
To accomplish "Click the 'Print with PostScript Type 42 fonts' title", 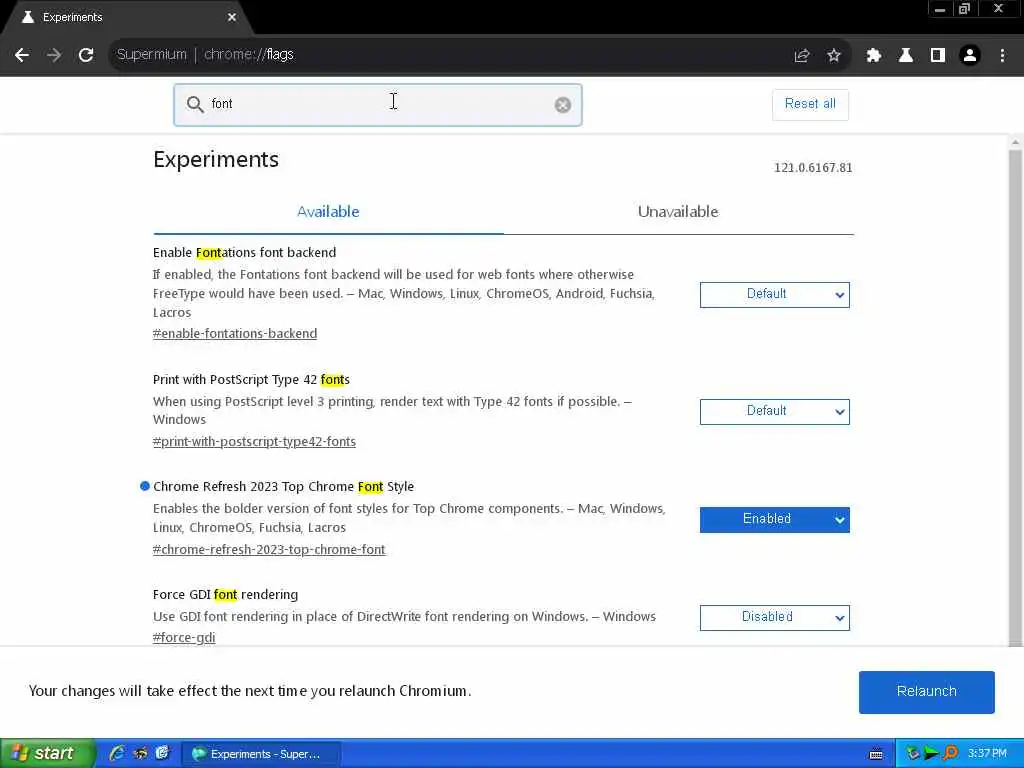I will (251, 379).
